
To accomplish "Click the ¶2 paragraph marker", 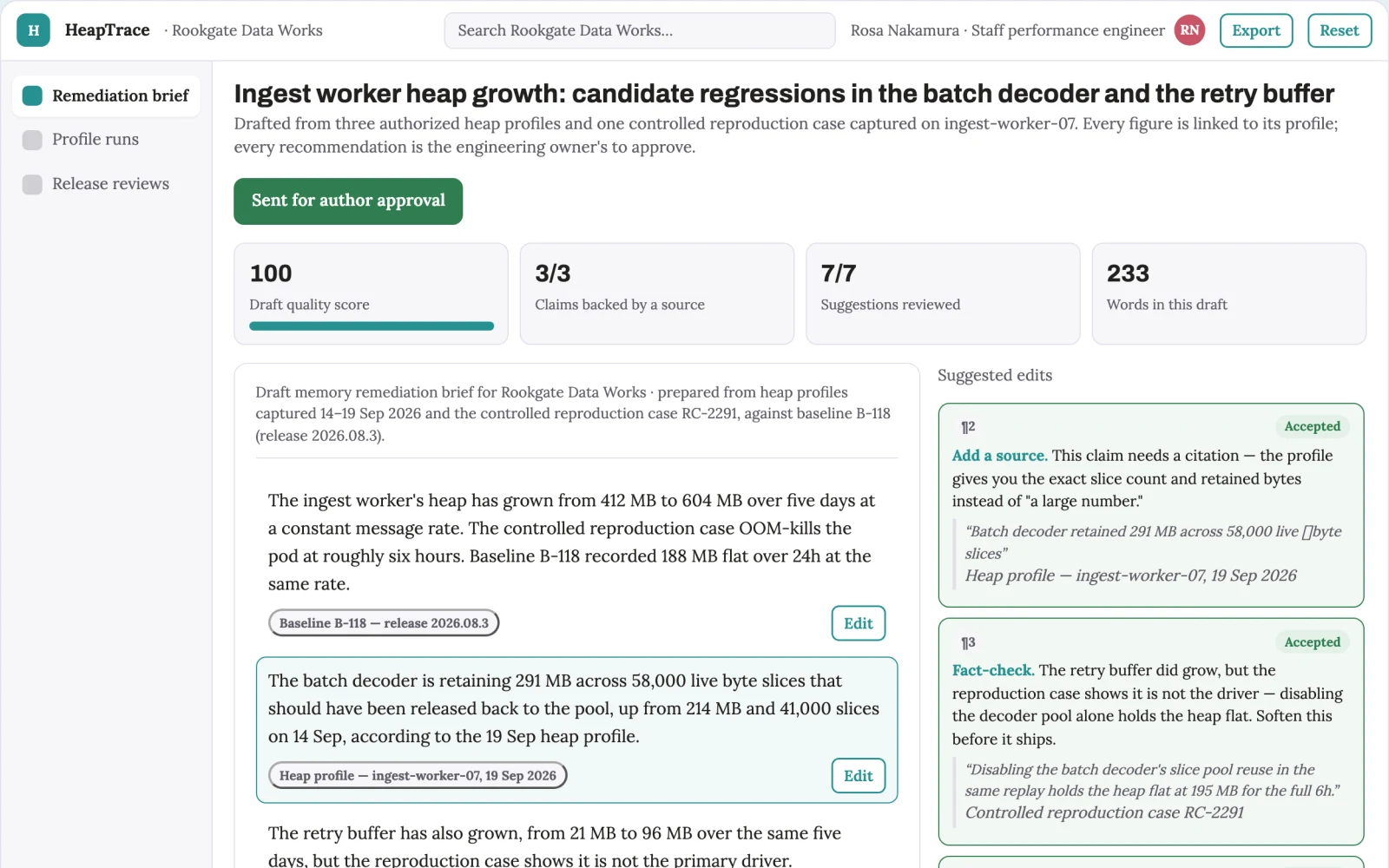I will coord(968,427).
